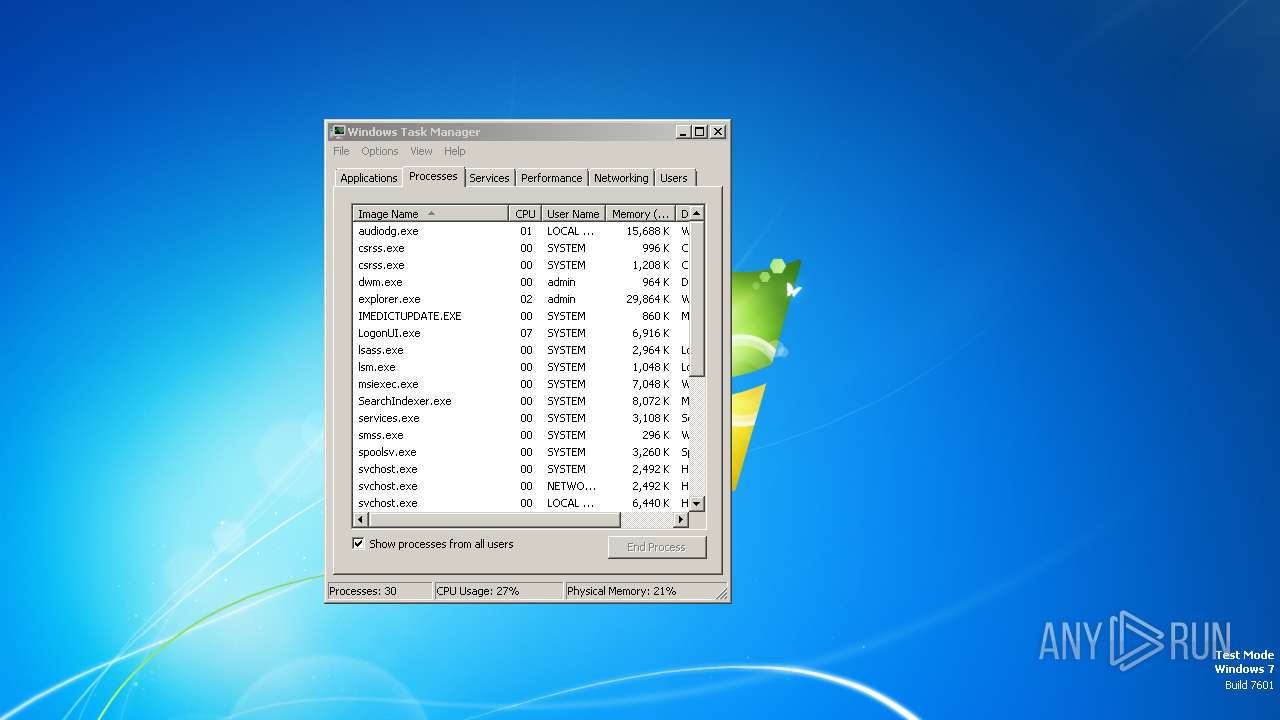This screenshot has height=720, width=1280.
Task: Click the horizontal scrollbar left arrow
Action: point(361,520)
